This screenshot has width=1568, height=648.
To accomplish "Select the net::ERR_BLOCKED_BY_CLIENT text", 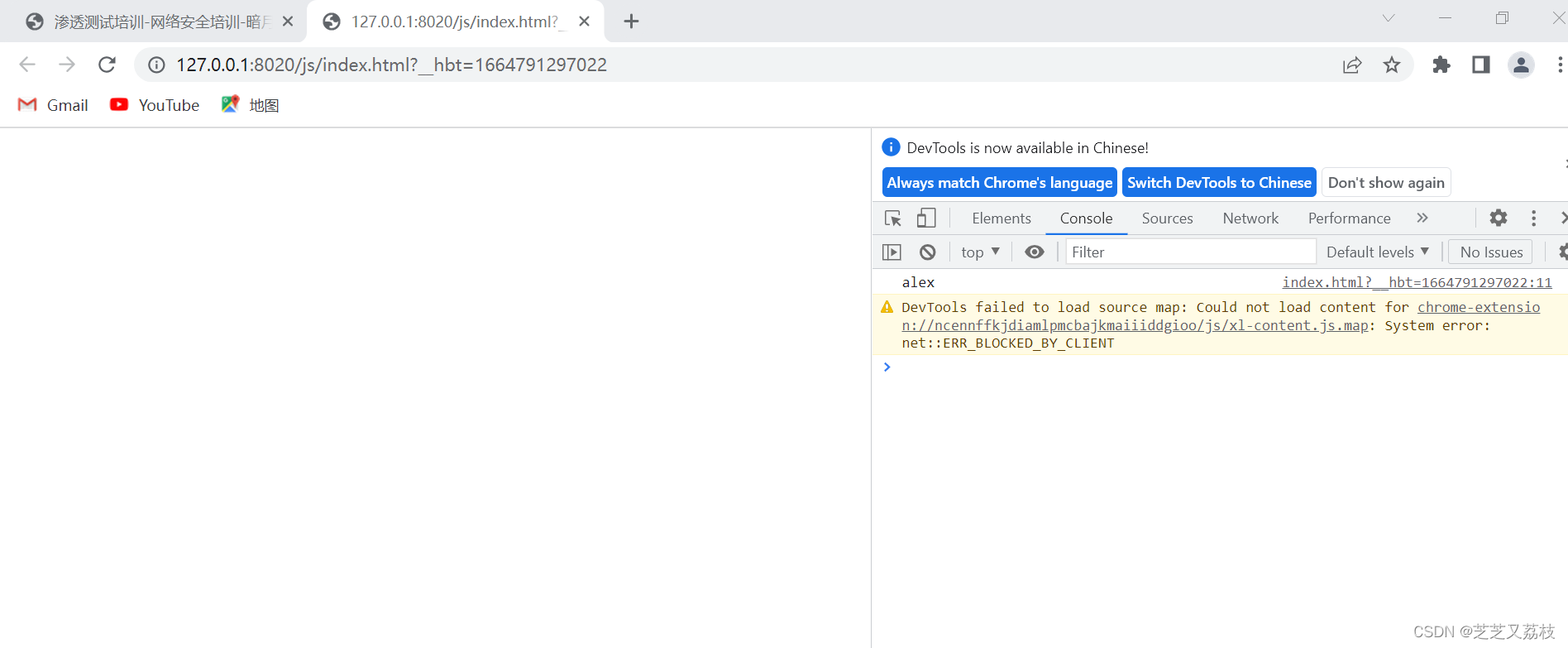I will pyautogui.click(x=1007, y=343).
